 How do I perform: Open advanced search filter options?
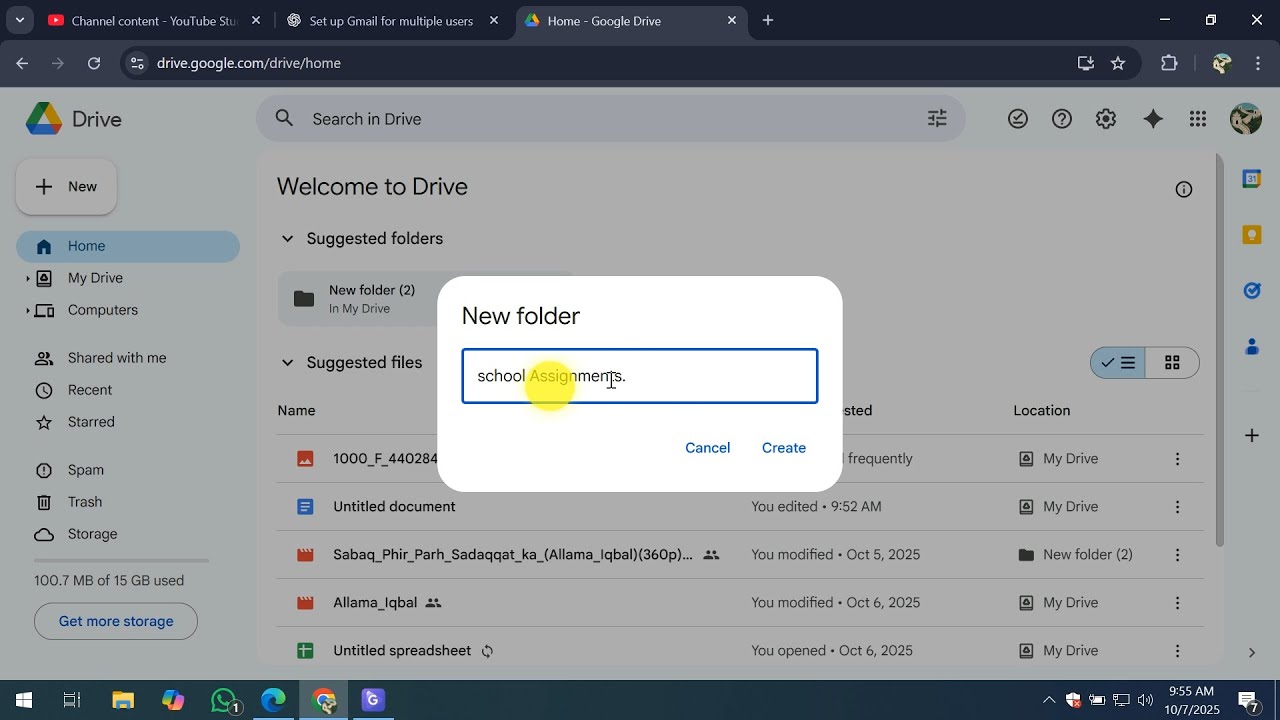[937, 119]
